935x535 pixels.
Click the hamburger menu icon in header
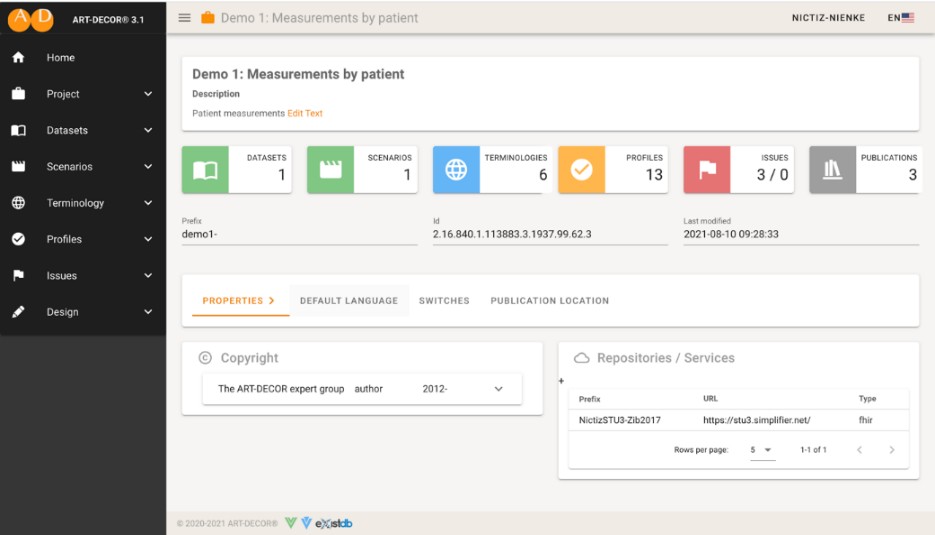(184, 18)
